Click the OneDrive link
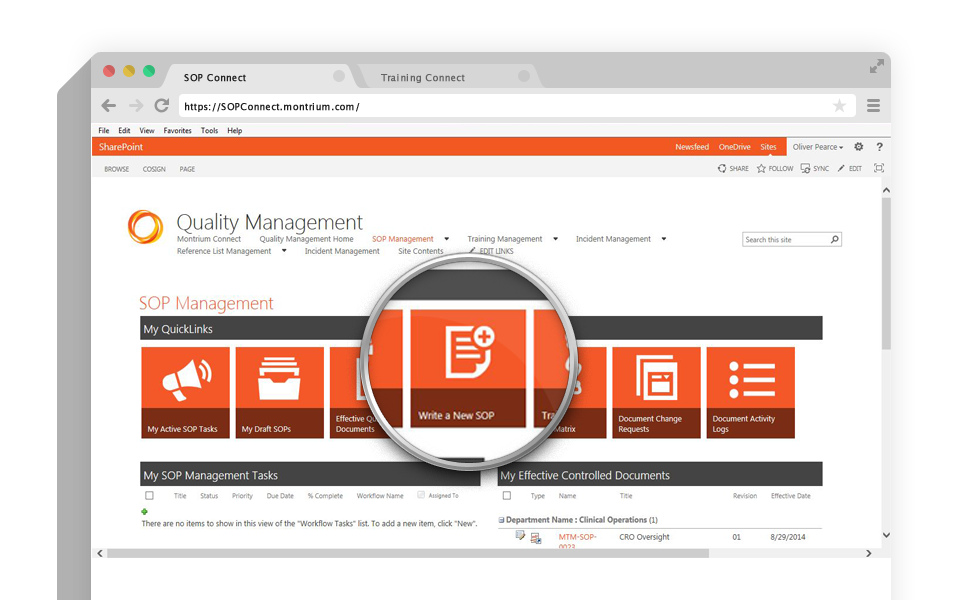 735,147
